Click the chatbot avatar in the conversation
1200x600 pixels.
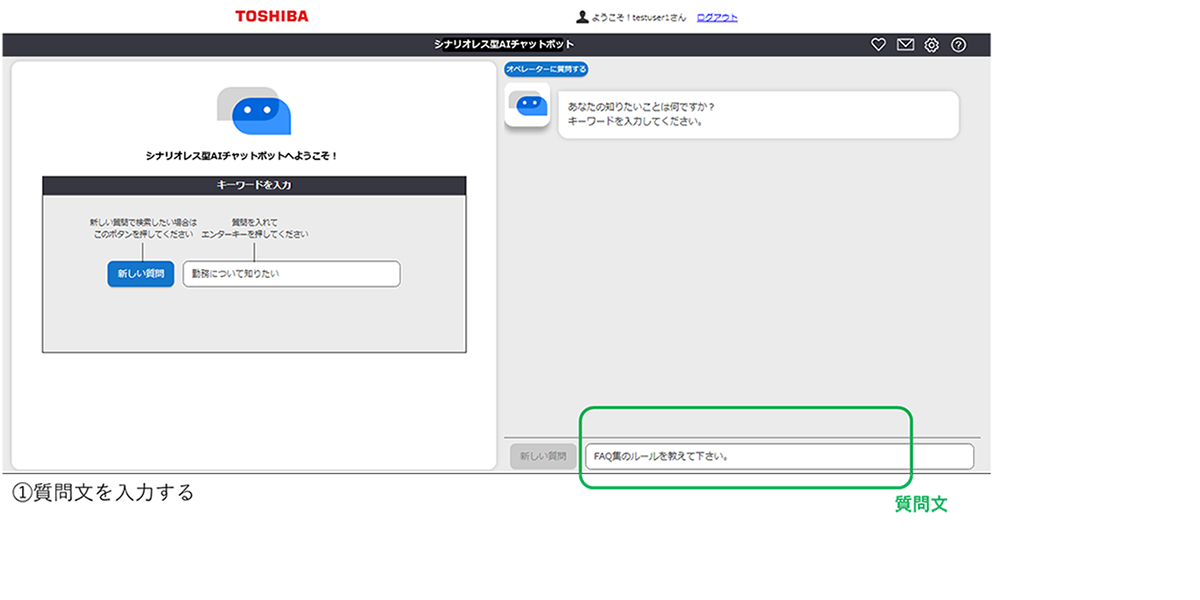[527, 104]
